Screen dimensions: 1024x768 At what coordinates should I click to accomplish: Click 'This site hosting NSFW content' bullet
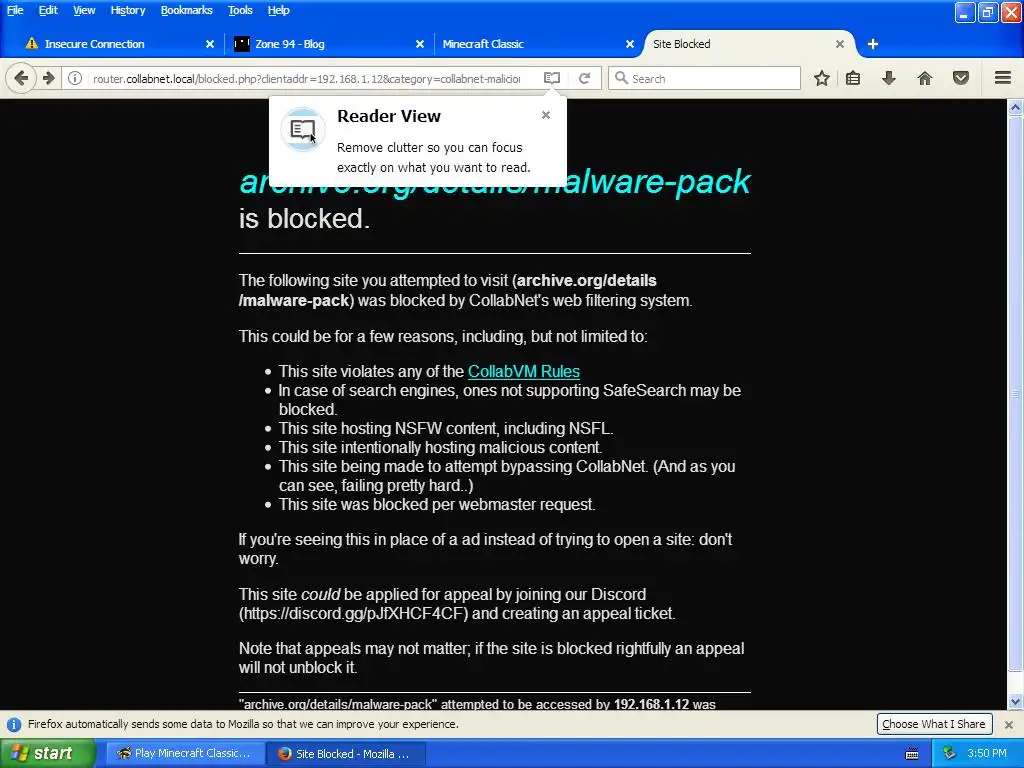[x=446, y=428]
